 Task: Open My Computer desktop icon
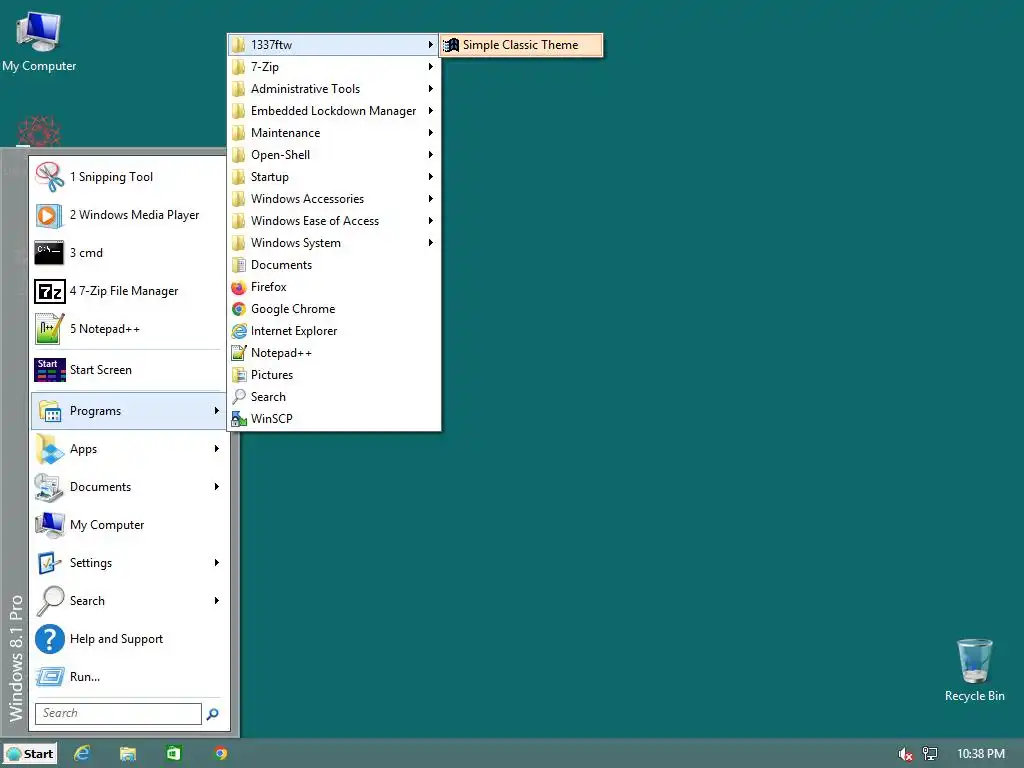click(39, 31)
